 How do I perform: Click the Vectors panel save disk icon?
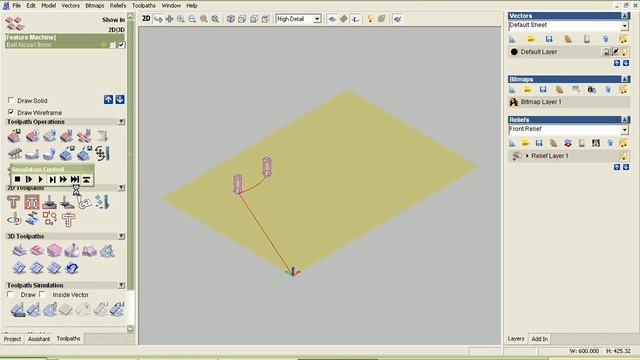pos(549,39)
